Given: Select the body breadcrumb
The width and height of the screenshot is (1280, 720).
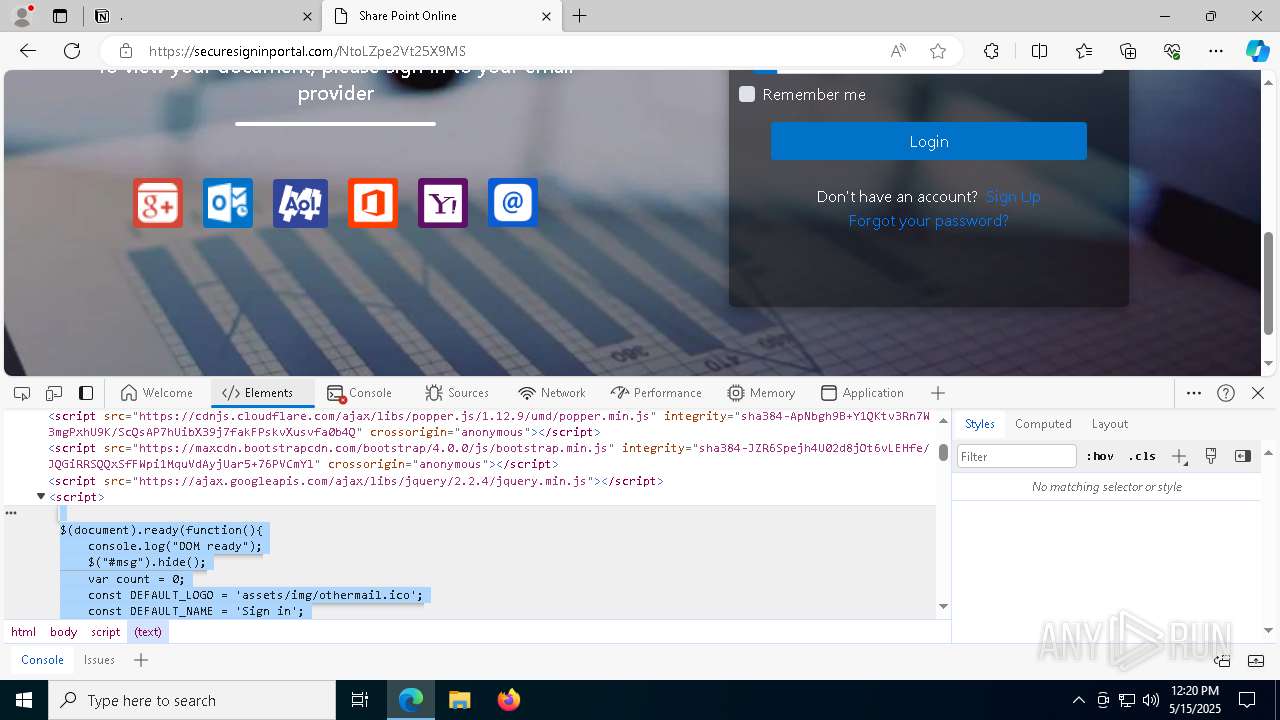Looking at the screenshot, I should point(63,632).
